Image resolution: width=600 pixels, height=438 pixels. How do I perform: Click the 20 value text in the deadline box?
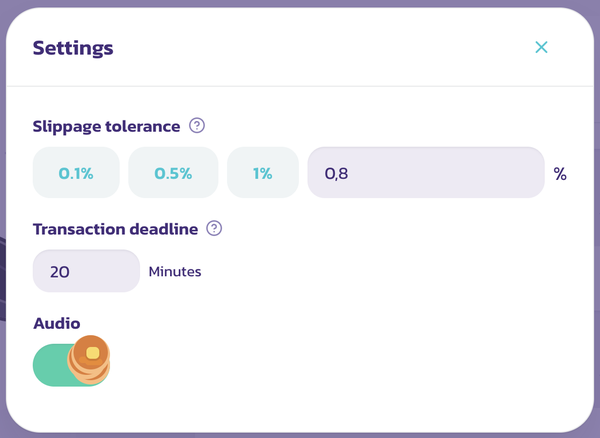[60, 272]
